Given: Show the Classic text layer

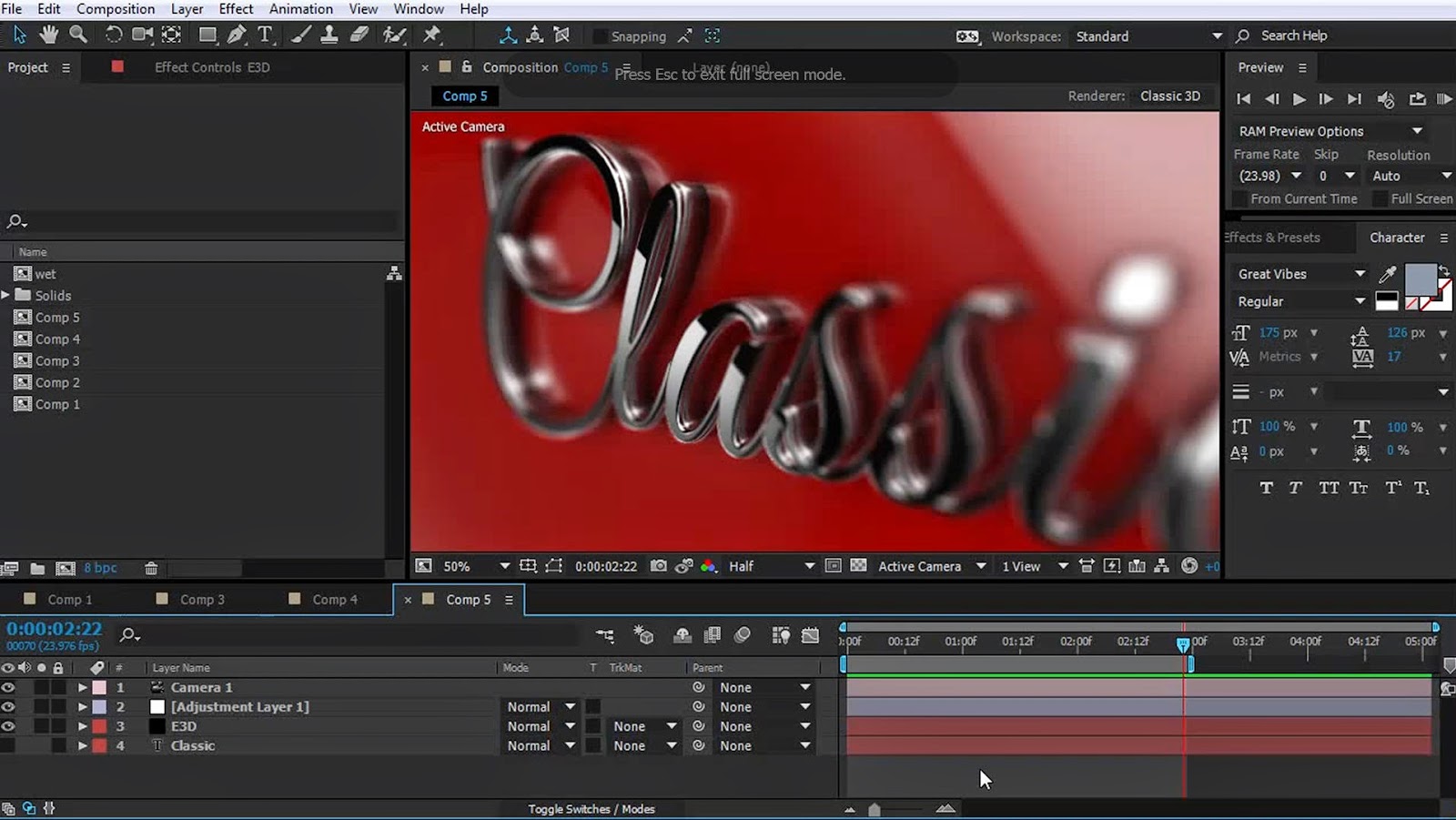Looking at the screenshot, I should [x=8, y=745].
